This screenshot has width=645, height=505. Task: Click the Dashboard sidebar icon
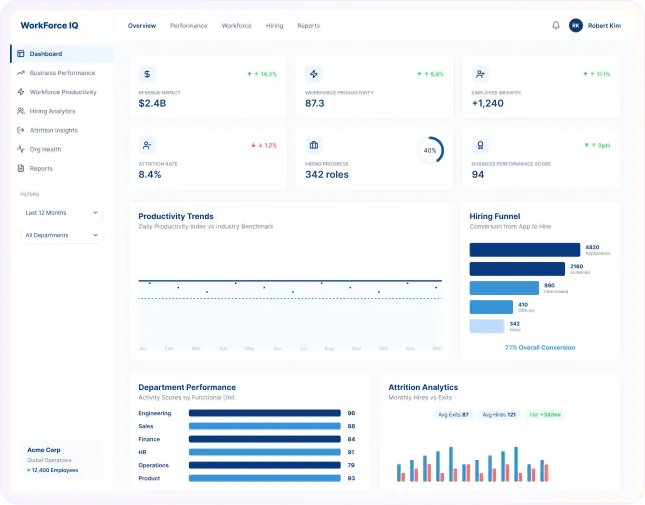click(21, 53)
